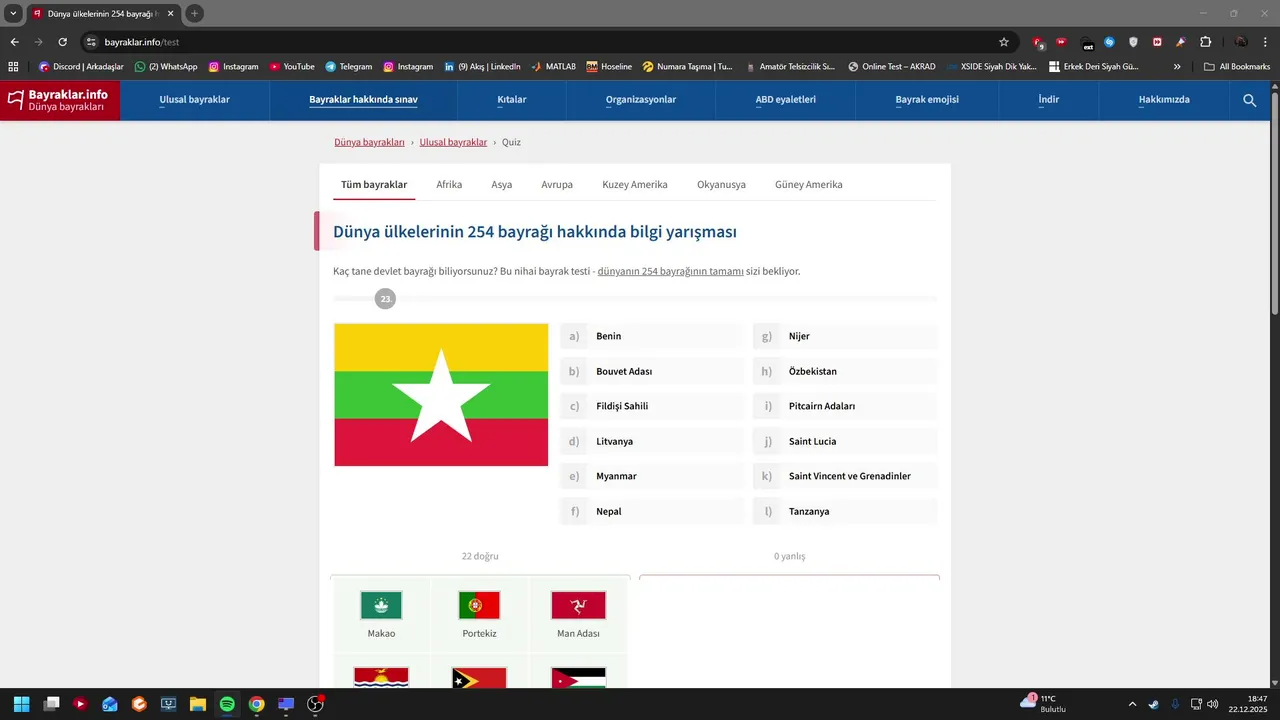This screenshot has height=720, width=1280.
Task: Select answer f) Nepal
Action: (x=652, y=511)
